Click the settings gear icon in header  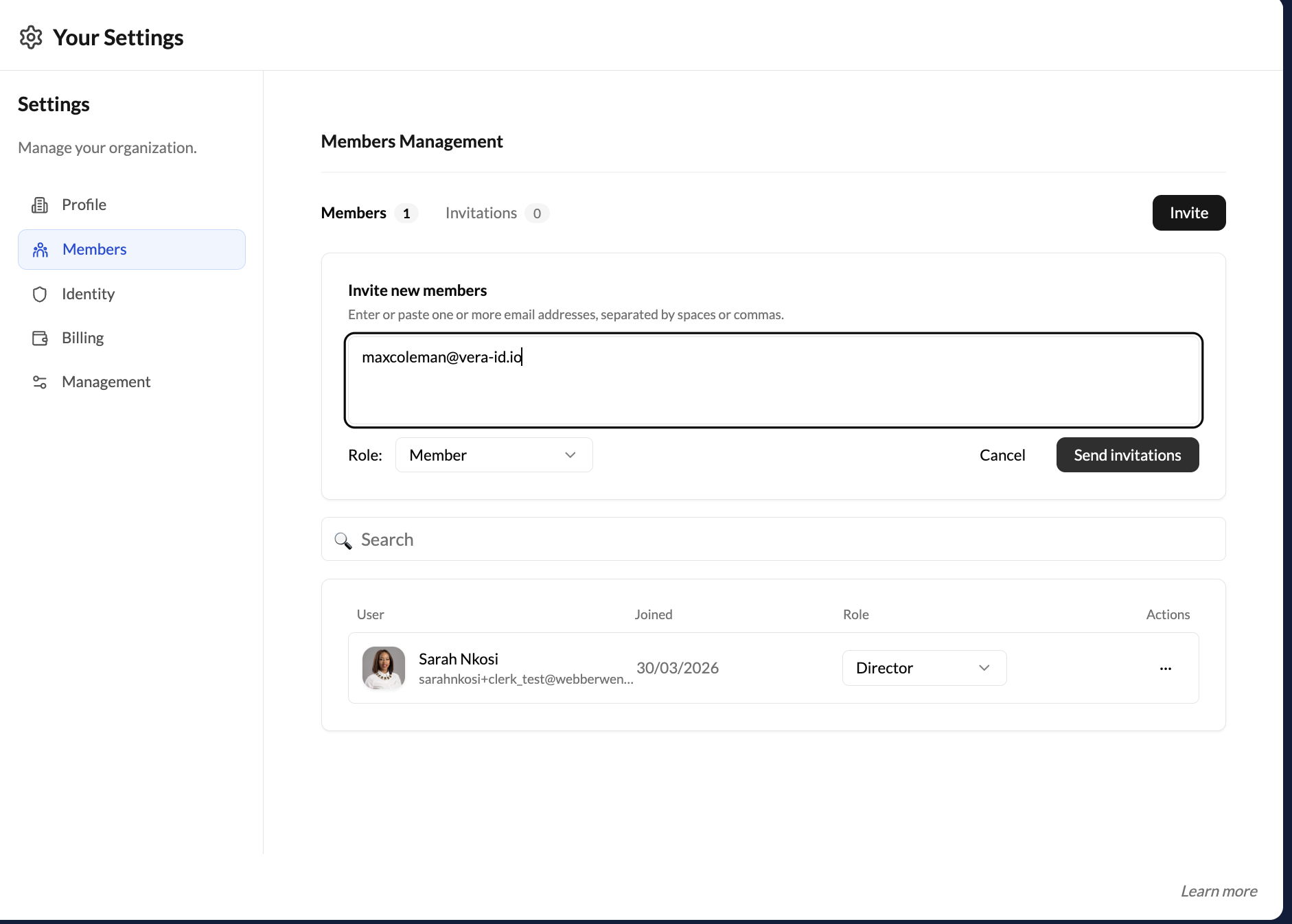point(31,37)
